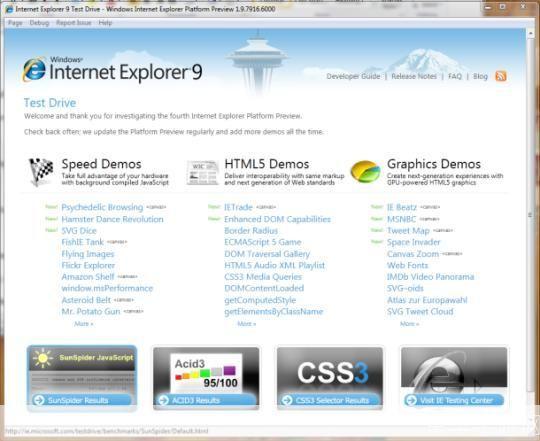
Task: Click the orange RSS feed icon
Action: (x=501, y=76)
